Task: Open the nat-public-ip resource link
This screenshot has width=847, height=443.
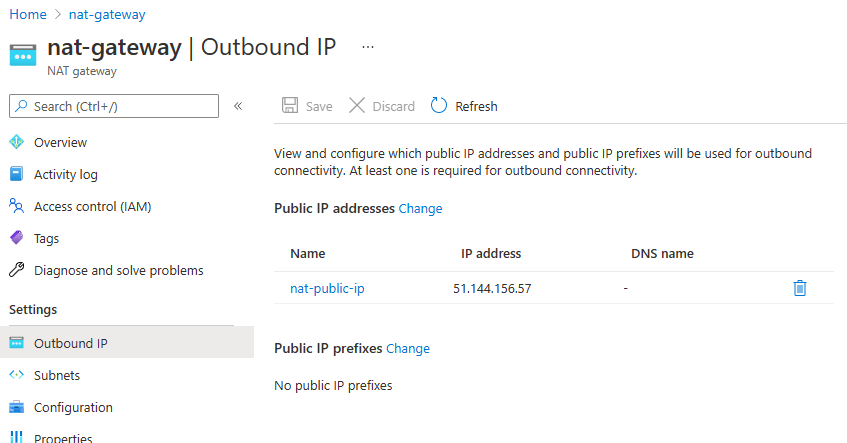Action: click(x=327, y=288)
